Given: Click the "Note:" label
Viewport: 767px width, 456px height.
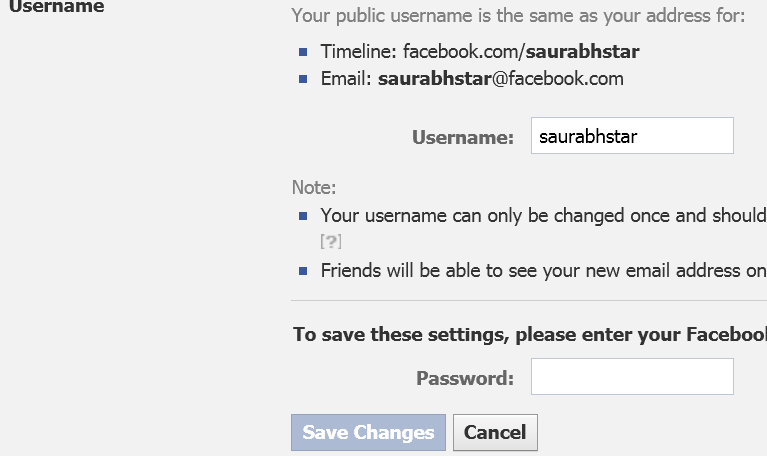Looking at the screenshot, I should (x=314, y=187).
